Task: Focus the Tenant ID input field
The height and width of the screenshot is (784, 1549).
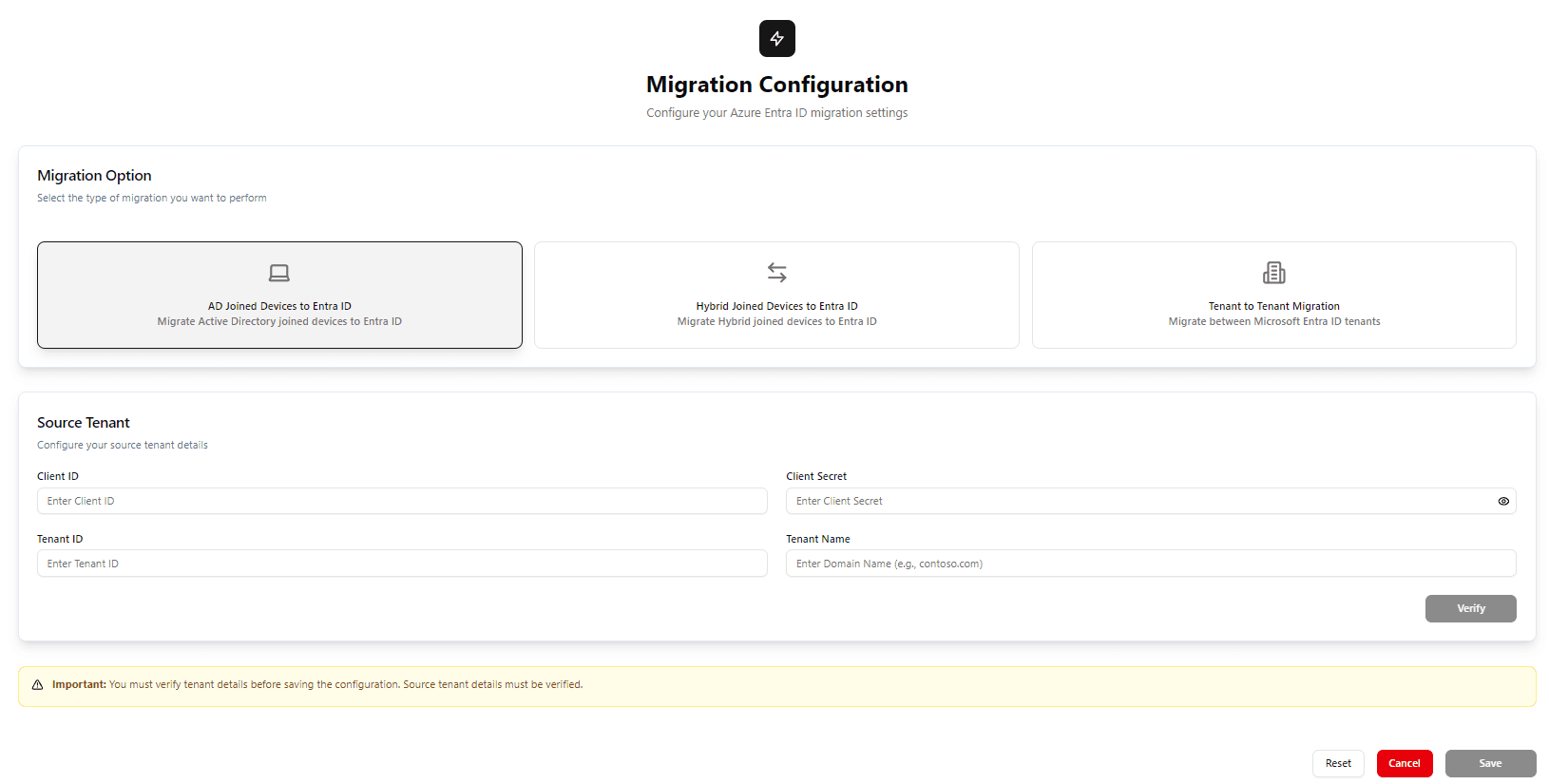Action: pyautogui.click(x=402, y=564)
